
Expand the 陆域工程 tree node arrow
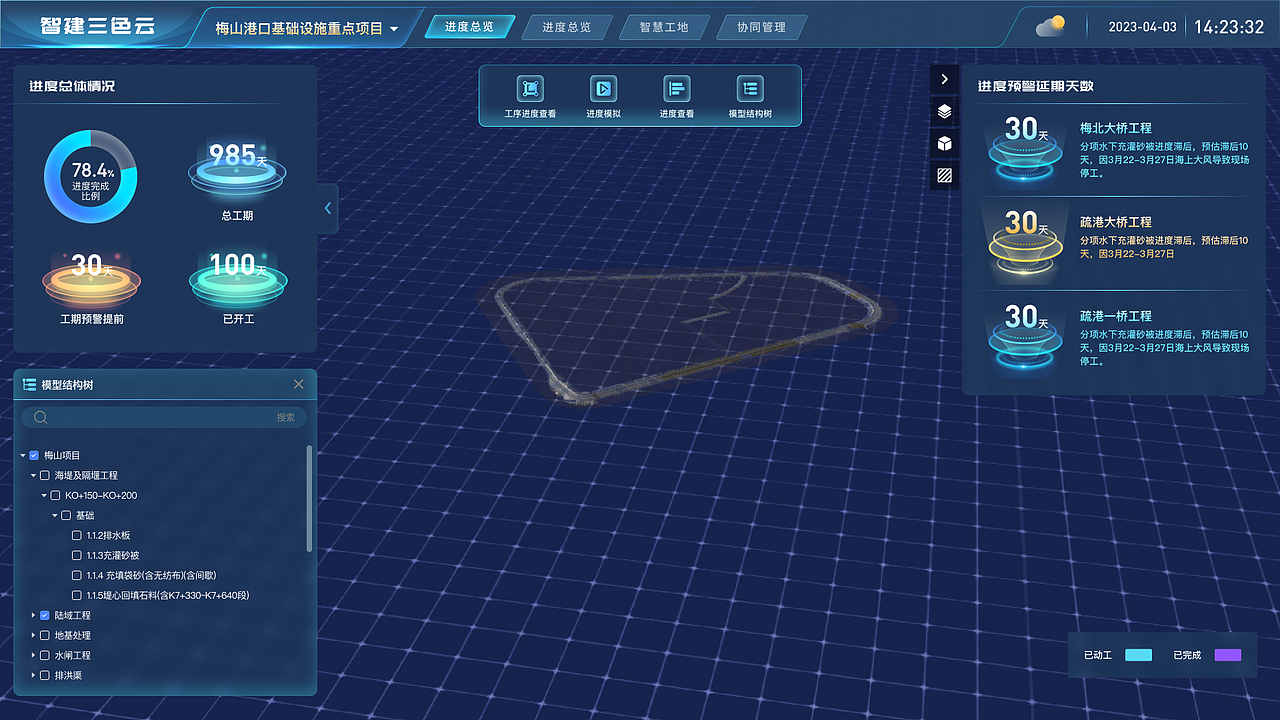(x=33, y=615)
